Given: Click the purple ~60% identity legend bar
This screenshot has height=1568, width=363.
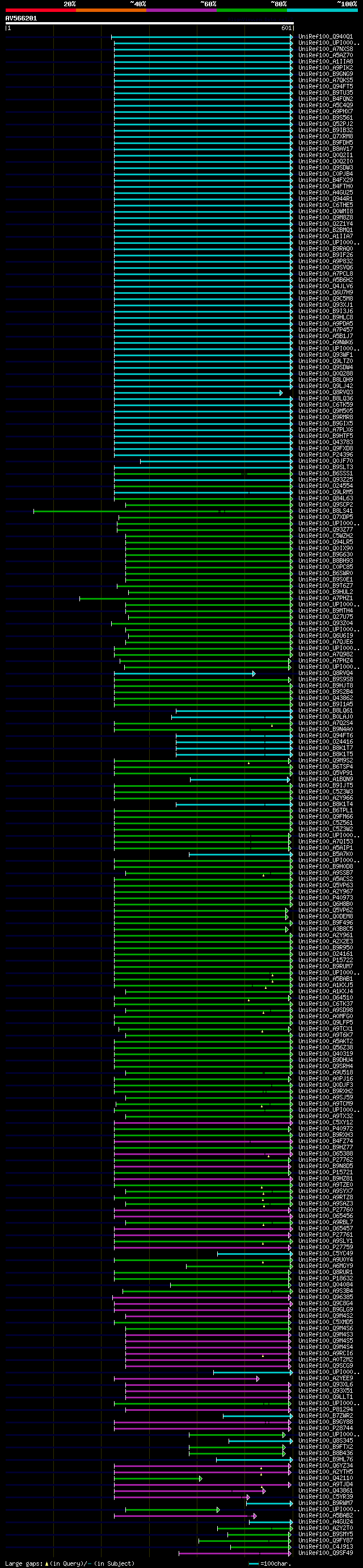Looking at the screenshot, I should point(181,10).
